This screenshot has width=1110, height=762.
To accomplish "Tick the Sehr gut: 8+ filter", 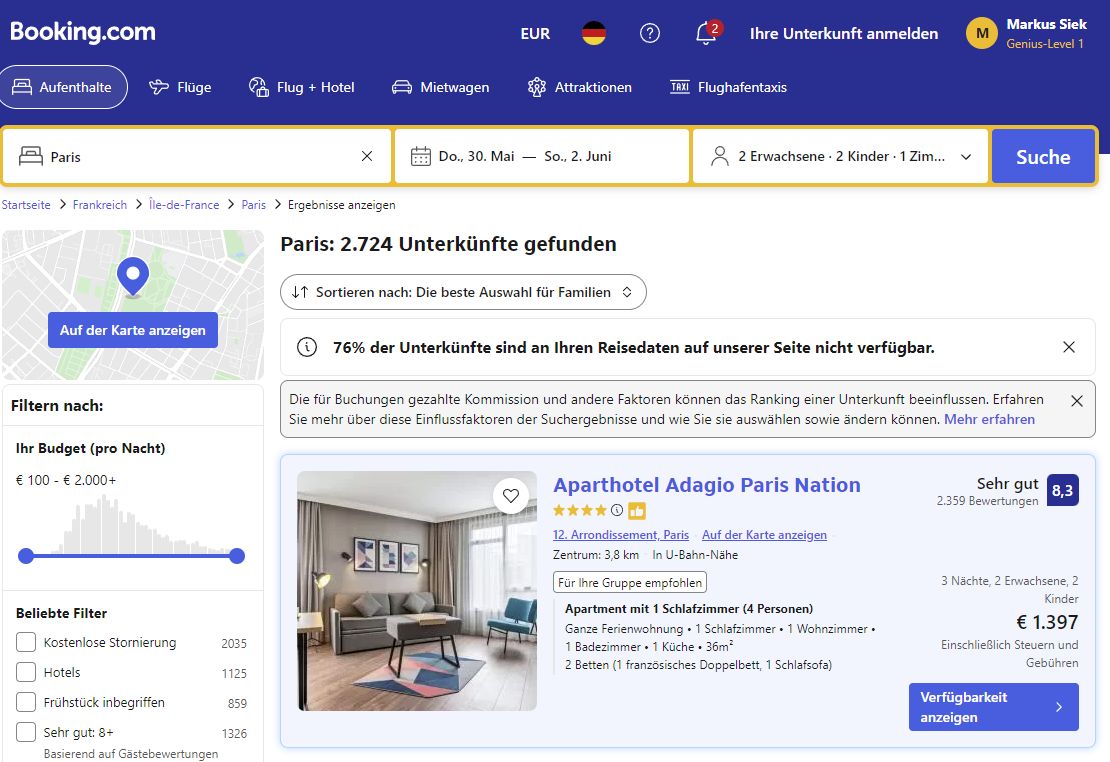I will point(26,732).
